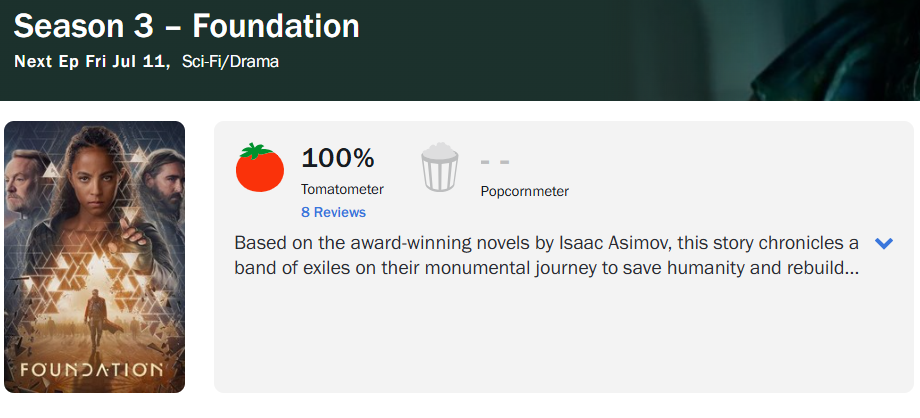Image resolution: width=920 pixels, height=418 pixels.
Task: Open the Popcornmeter label
Action: pos(525,191)
